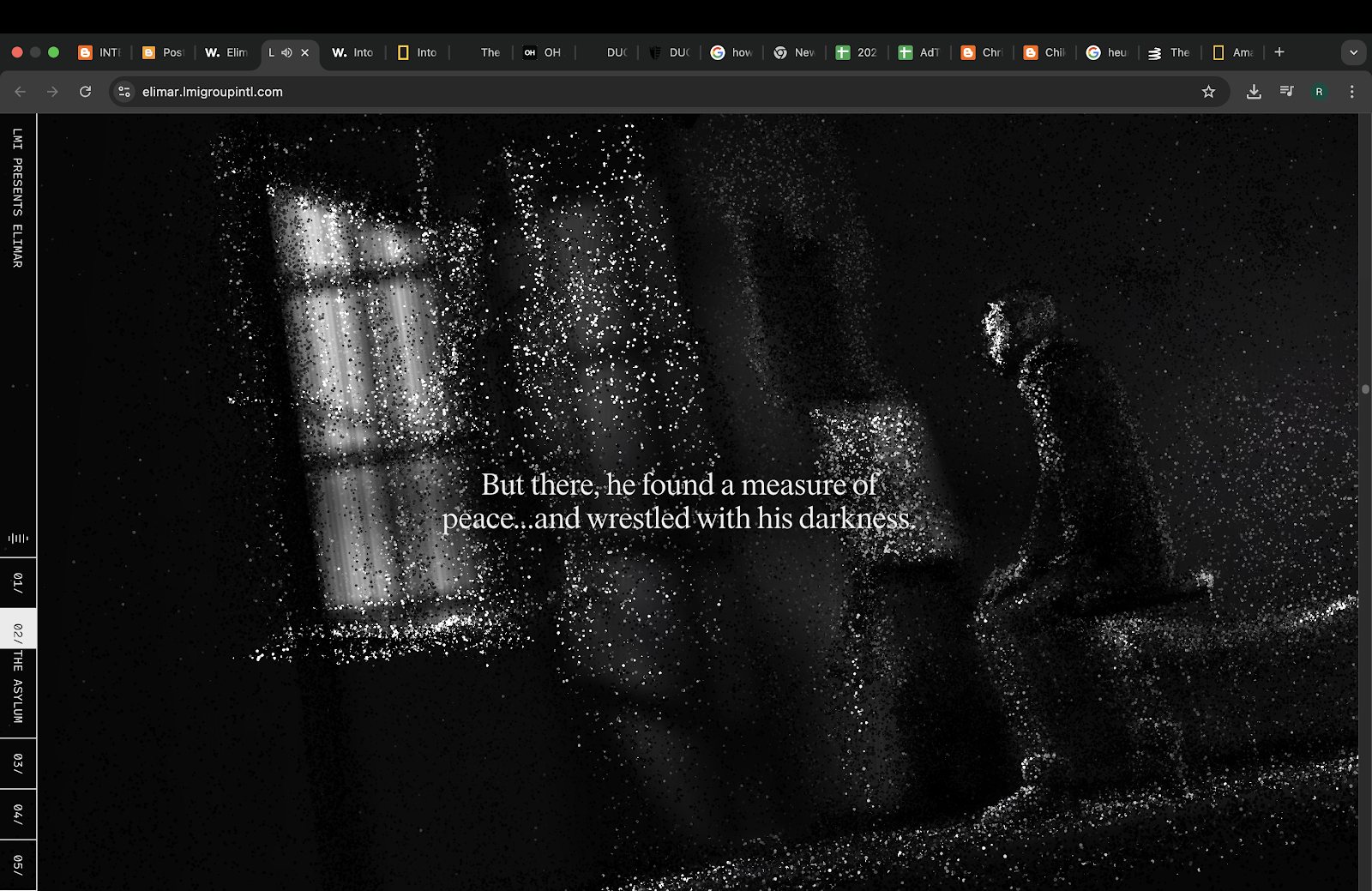Click the page vertical scrollbar thumb

point(1365,389)
